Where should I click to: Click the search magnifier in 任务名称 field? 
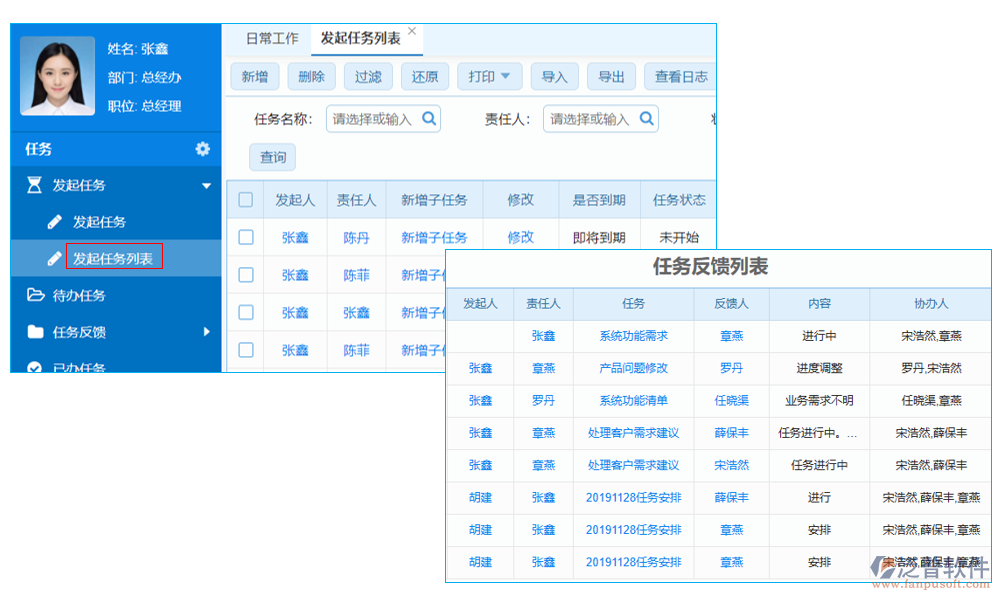click(x=430, y=118)
